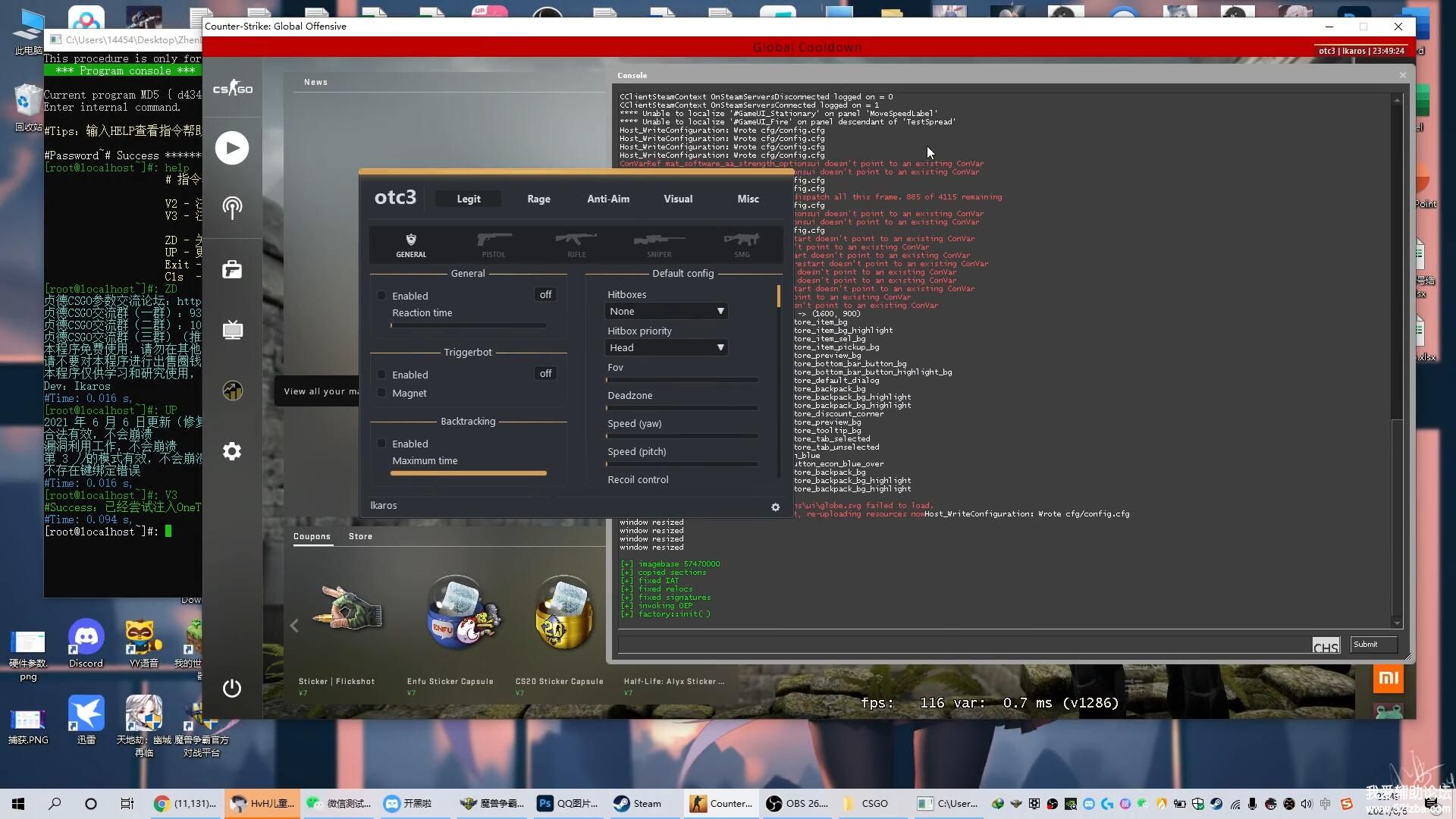
Task: Click the console Submit button
Action: [1373, 645]
